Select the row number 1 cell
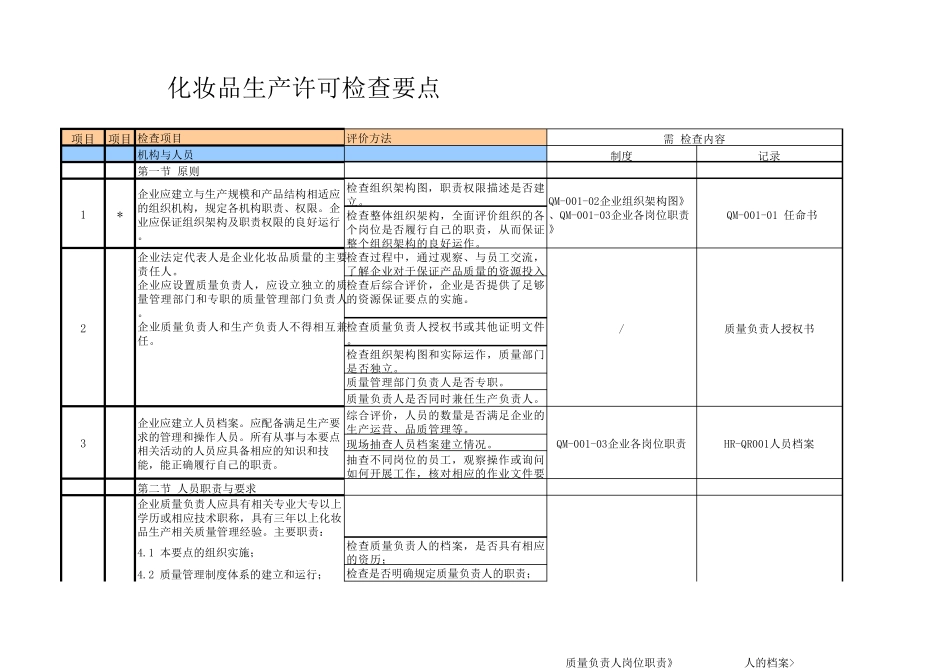 83,214
